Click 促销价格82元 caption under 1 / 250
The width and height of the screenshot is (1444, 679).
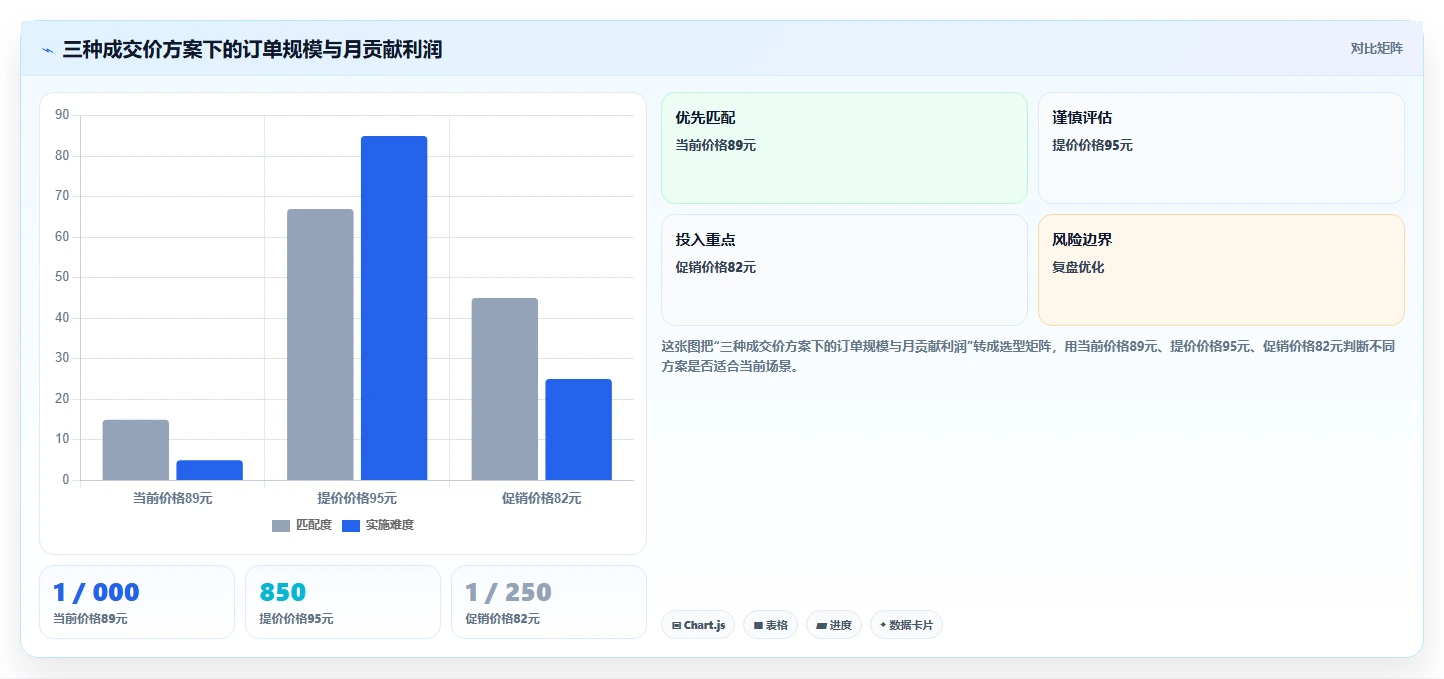(502, 619)
